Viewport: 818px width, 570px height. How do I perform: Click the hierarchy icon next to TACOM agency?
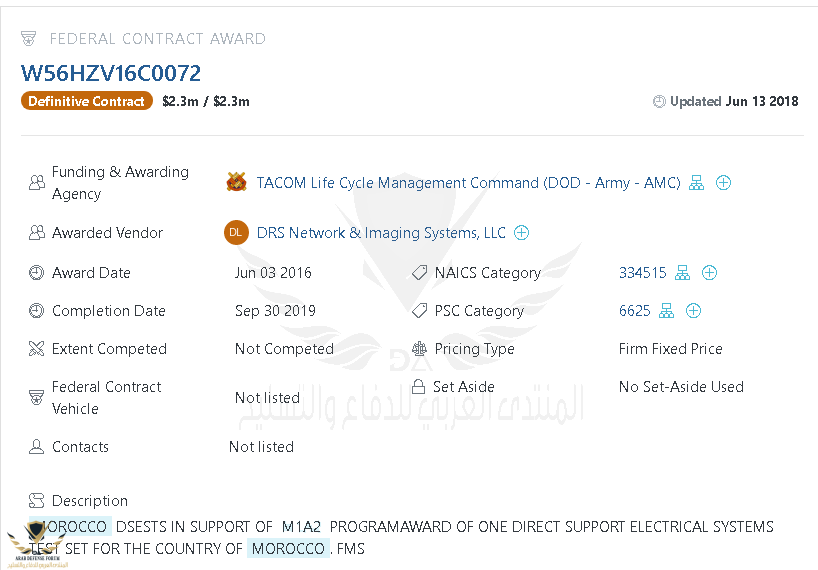(696, 183)
